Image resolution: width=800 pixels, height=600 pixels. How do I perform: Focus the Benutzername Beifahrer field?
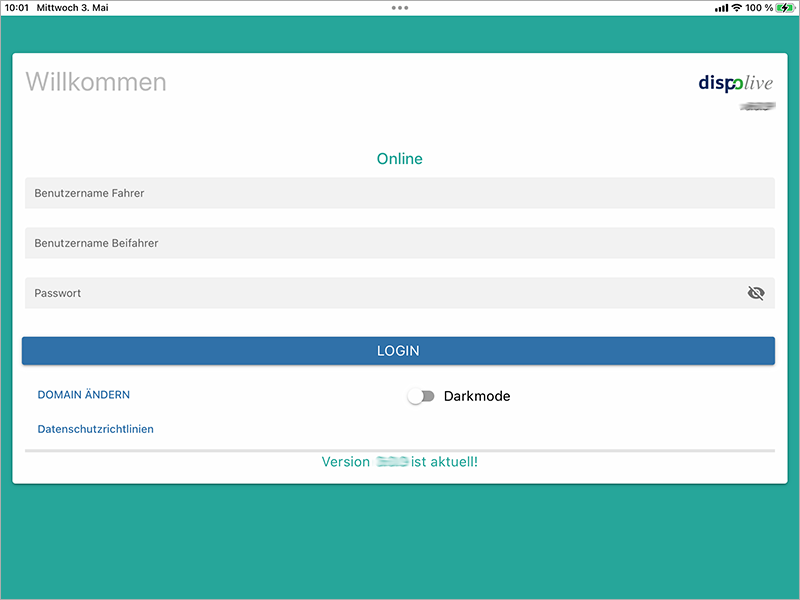point(399,243)
